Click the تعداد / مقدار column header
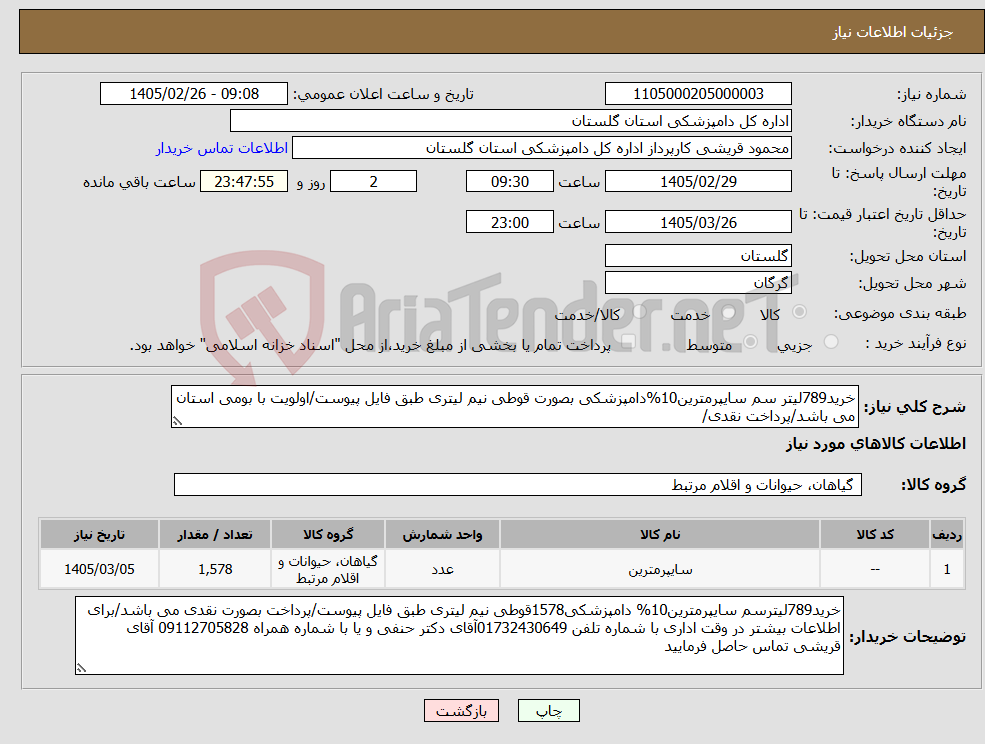Image resolution: width=985 pixels, height=744 pixels. click(x=215, y=534)
